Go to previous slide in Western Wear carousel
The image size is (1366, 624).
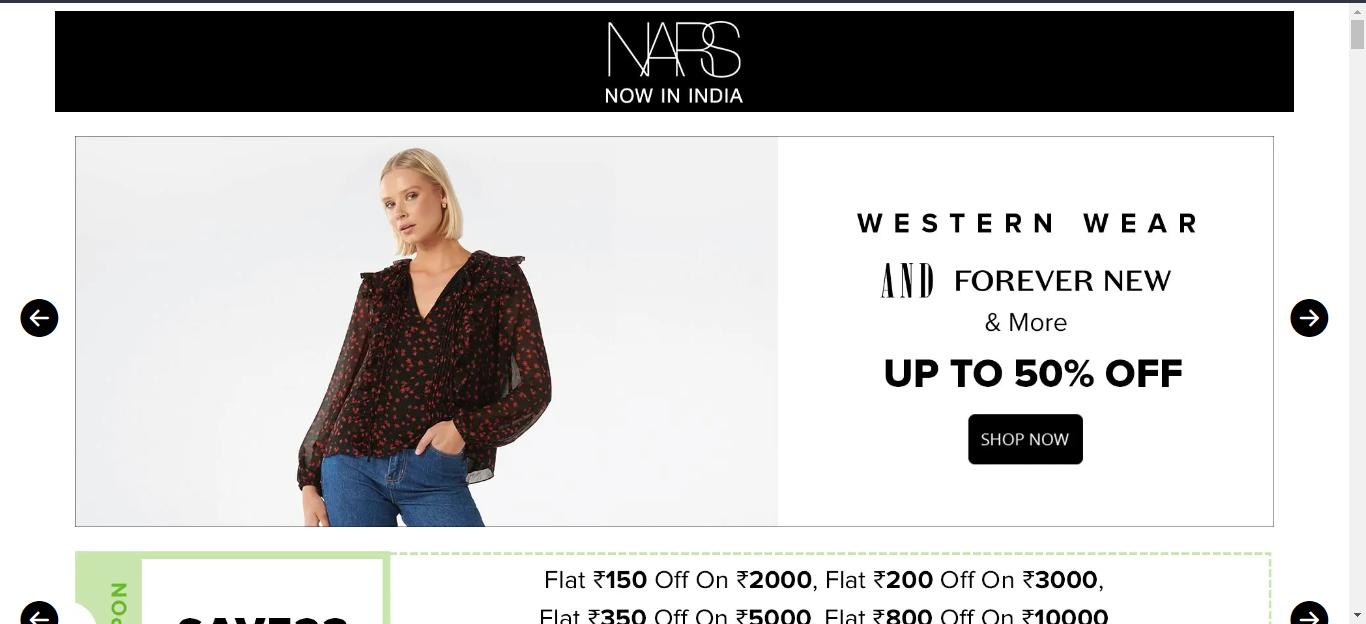pyautogui.click(x=39, y=318)
